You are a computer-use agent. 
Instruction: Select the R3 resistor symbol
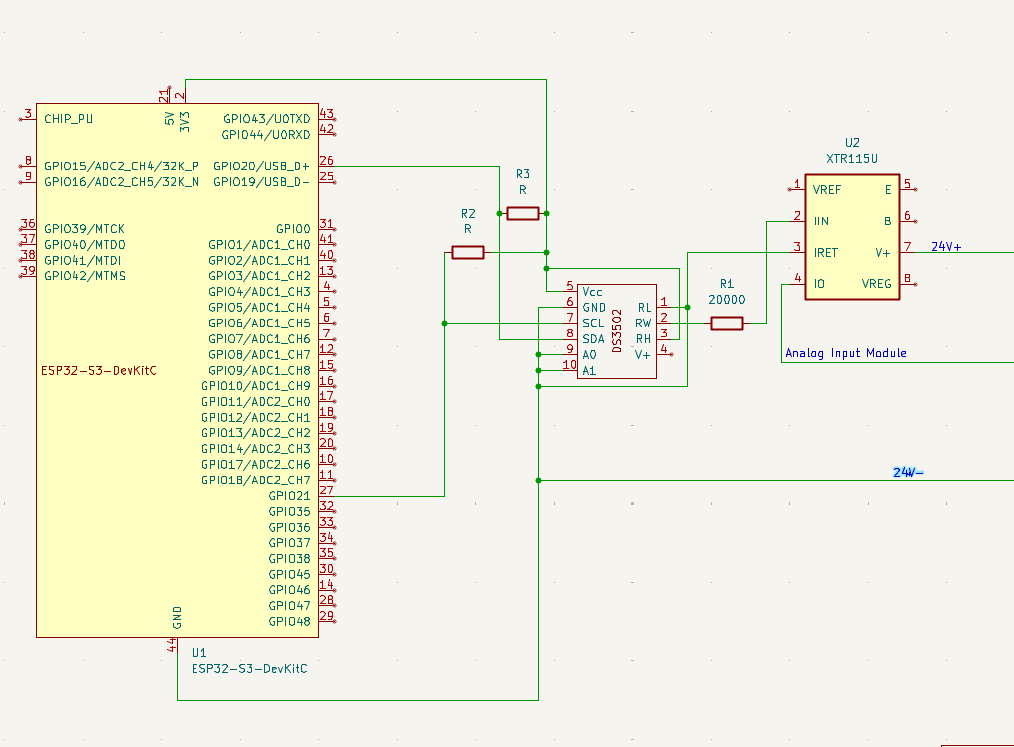[x=523, y=213]
